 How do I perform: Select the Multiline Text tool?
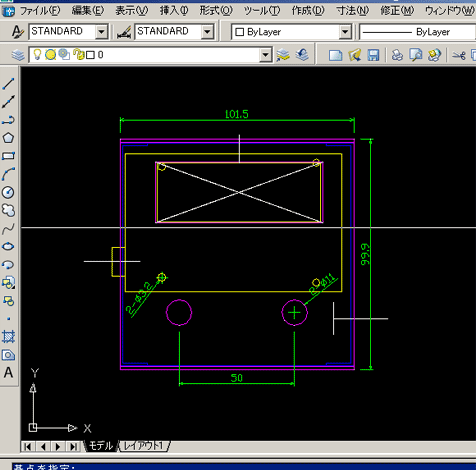coord(8,373)
